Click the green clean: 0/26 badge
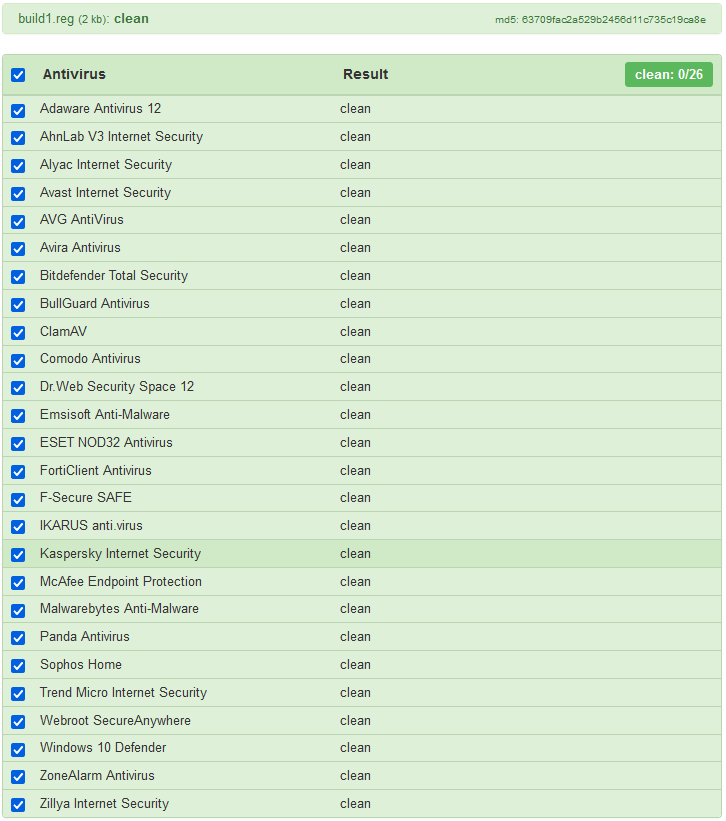 [x=668, y=75]
